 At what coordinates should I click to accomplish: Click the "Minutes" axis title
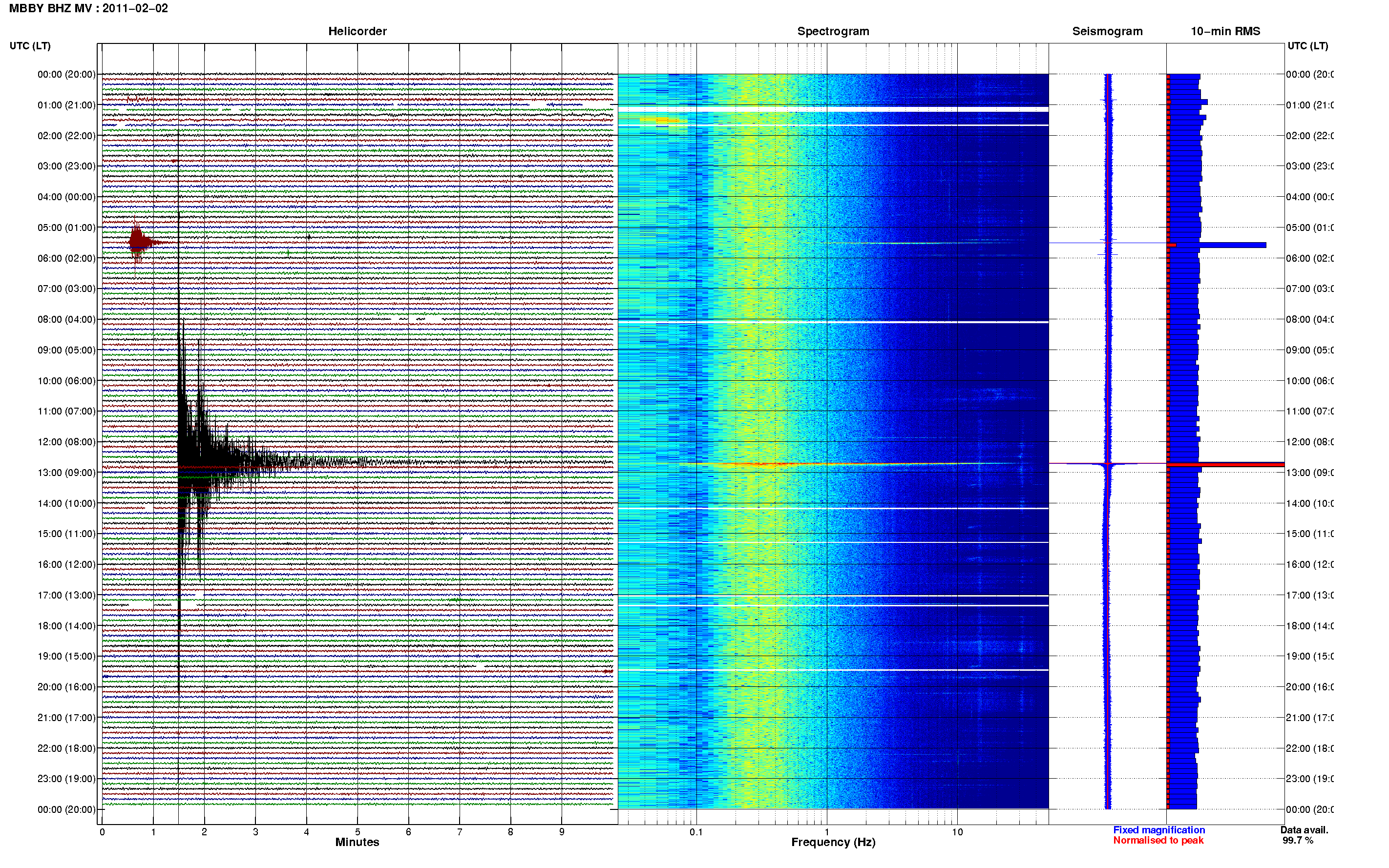[357, 842]
